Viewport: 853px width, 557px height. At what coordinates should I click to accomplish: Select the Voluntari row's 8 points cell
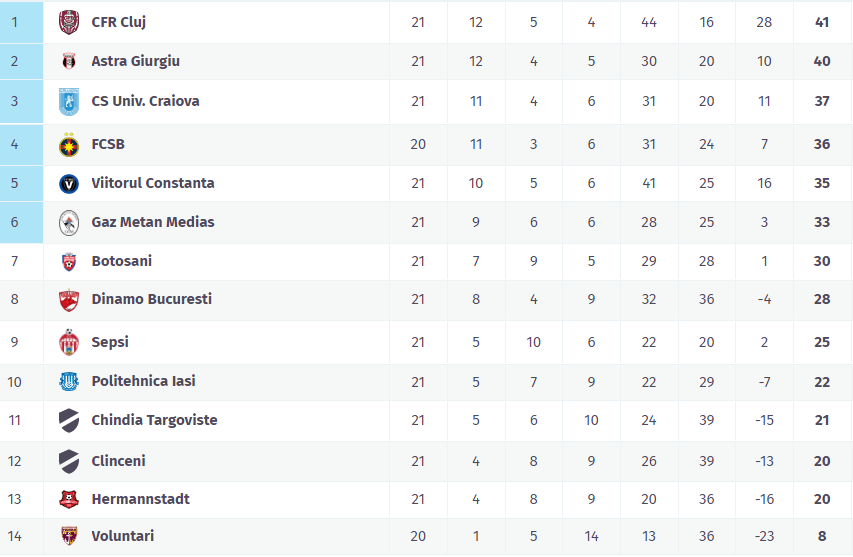822,537
